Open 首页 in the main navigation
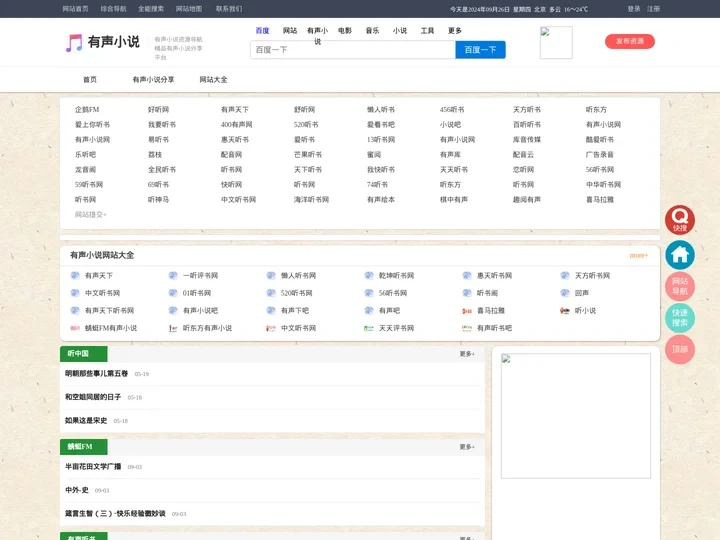 [x=90, y=79]
